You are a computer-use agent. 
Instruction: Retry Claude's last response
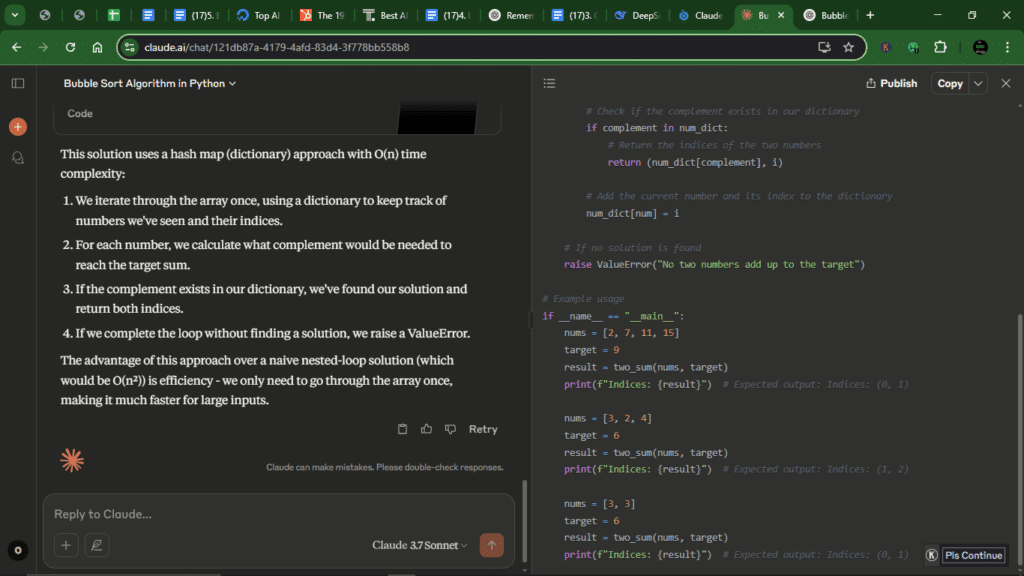tap(483, 428)
